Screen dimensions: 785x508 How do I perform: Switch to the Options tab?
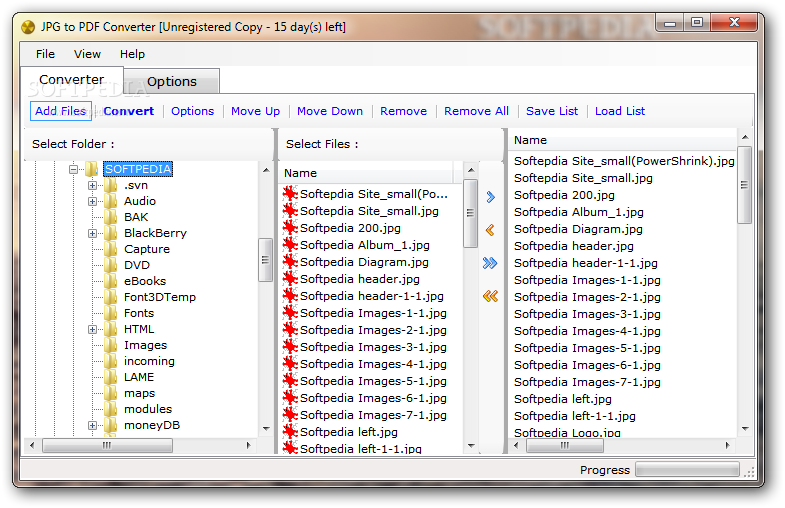172,82
